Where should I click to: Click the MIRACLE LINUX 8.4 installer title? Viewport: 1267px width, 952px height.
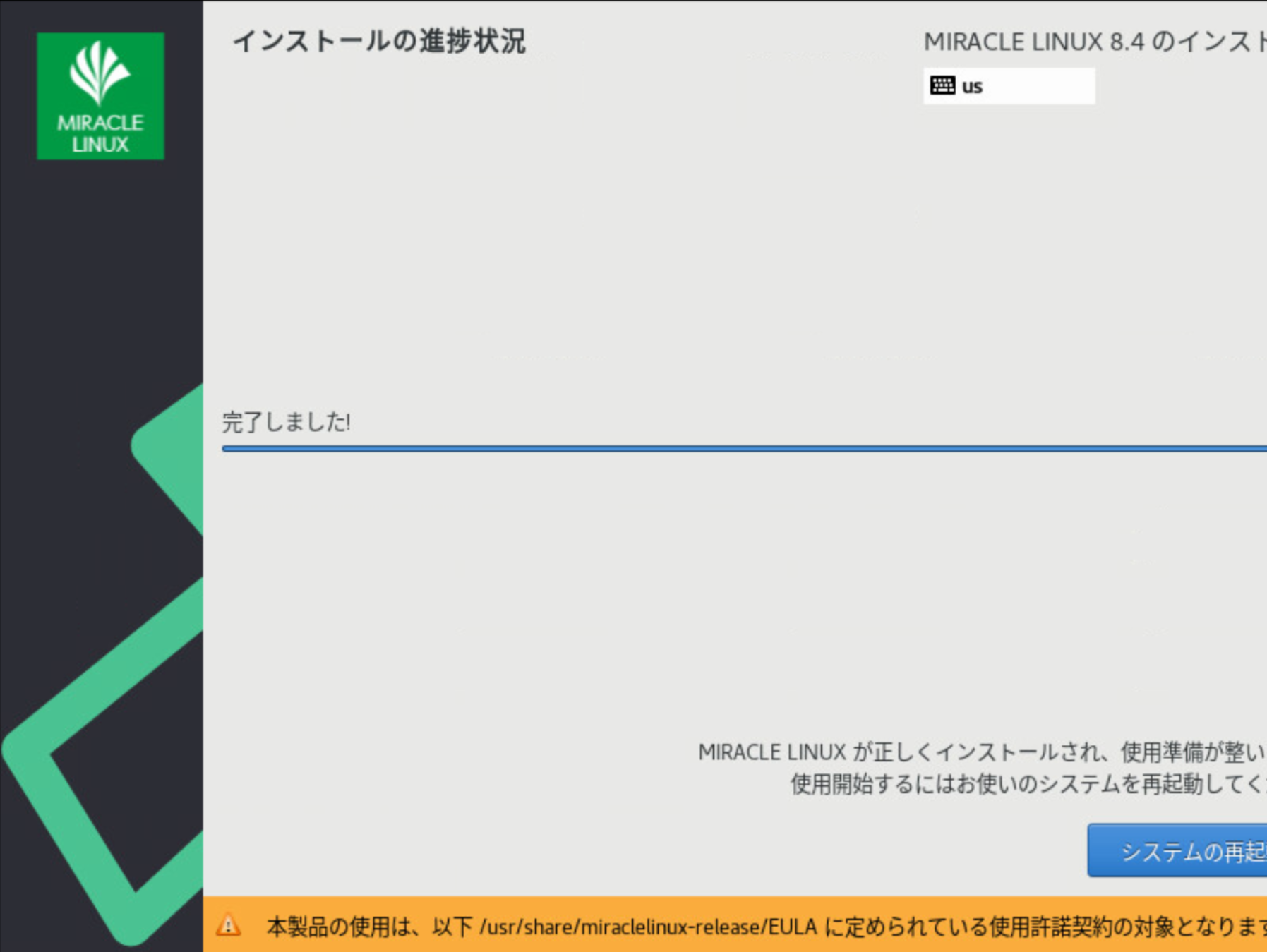click(x=1095, y=42)
